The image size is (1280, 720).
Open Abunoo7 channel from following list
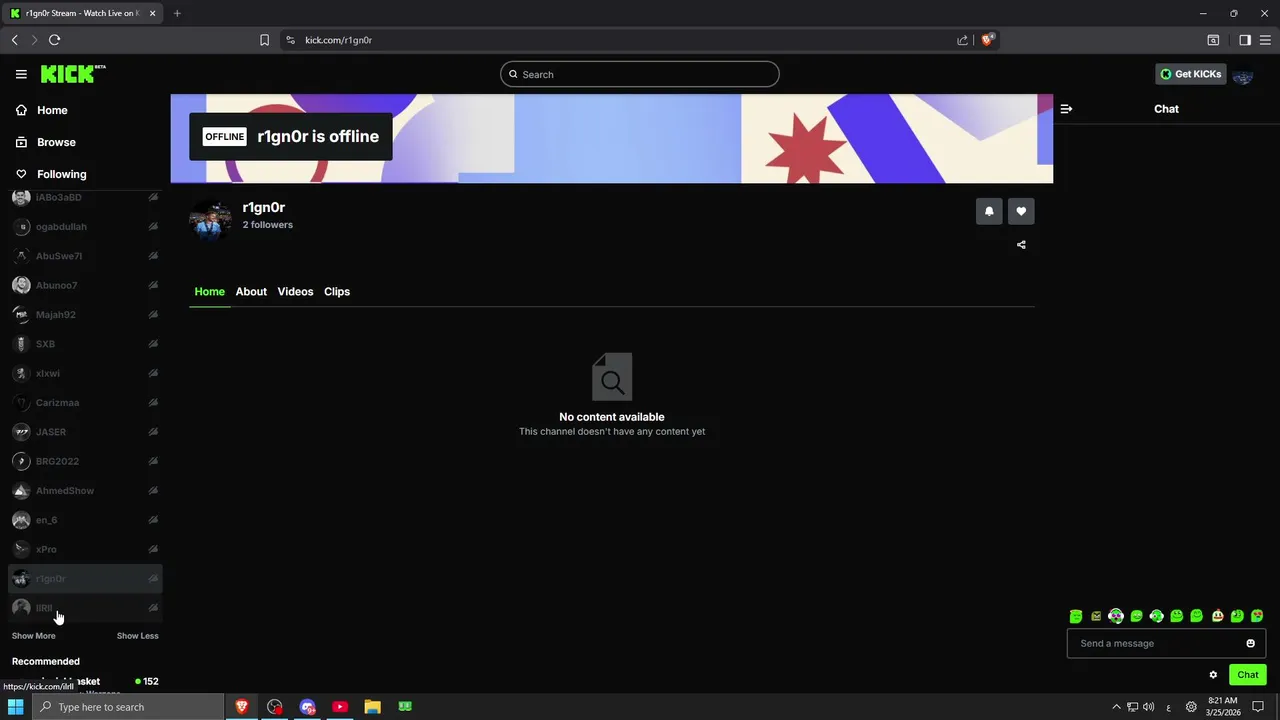tap(85, 285)
